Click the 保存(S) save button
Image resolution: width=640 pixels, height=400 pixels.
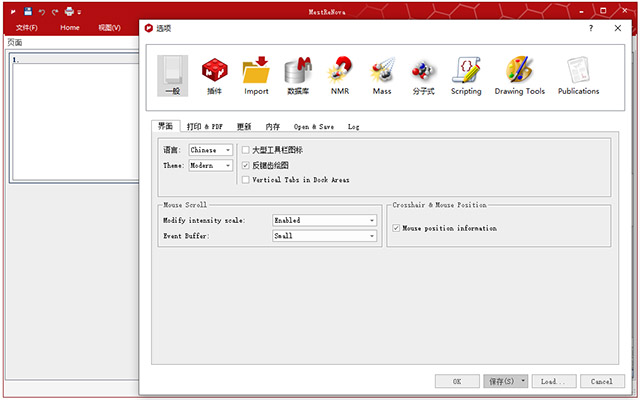coord(501,381)
